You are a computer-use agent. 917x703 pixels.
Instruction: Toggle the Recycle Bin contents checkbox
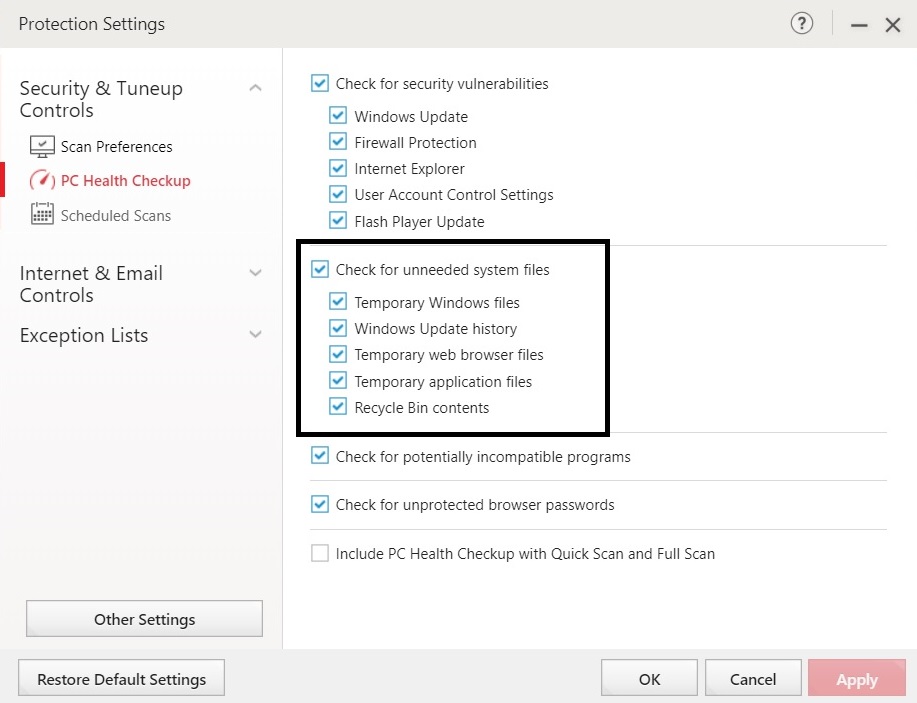click(x=338, y=406)
